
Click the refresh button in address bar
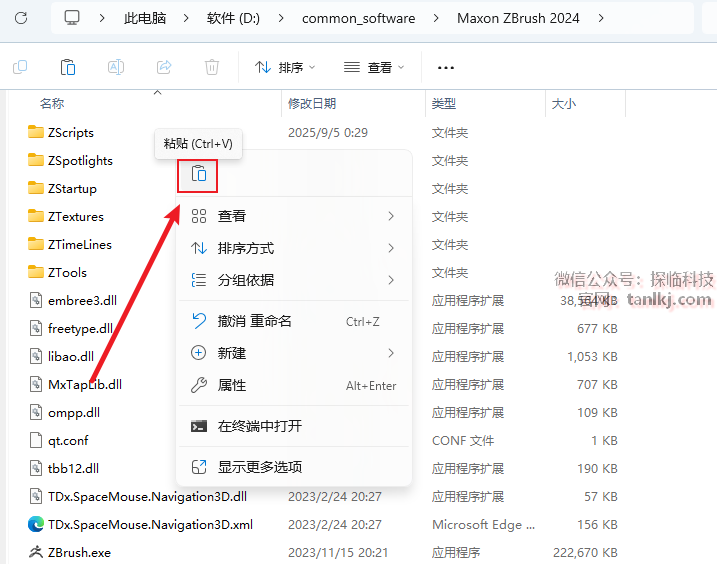(x=20, y=18)
